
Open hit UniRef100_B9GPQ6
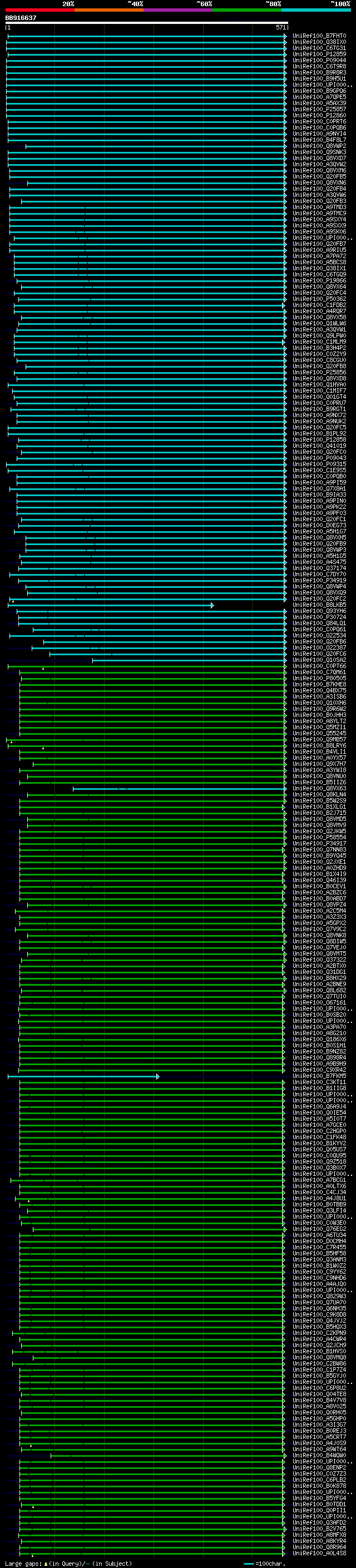(319, 91)
